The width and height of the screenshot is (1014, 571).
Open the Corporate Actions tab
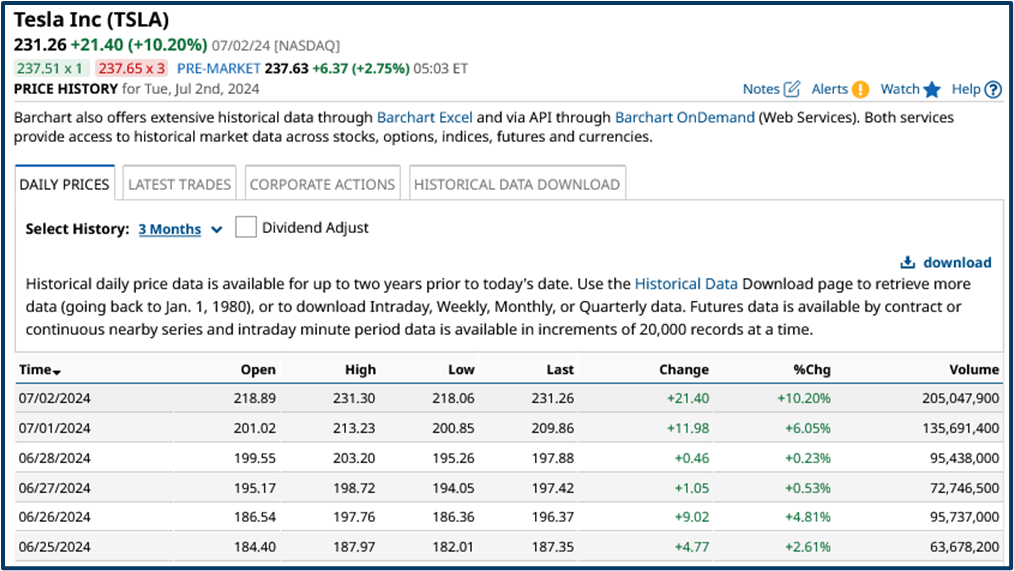tap(322, 184)
